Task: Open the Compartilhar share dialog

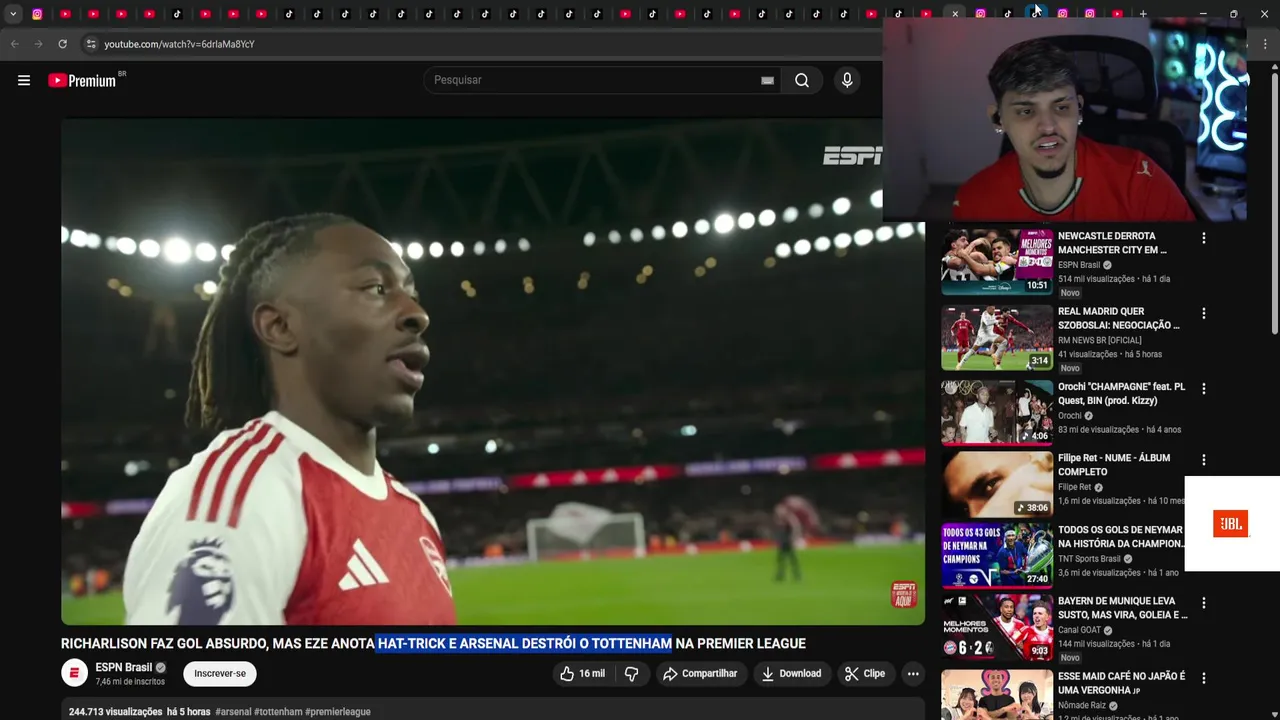Action: click(699, 674)
